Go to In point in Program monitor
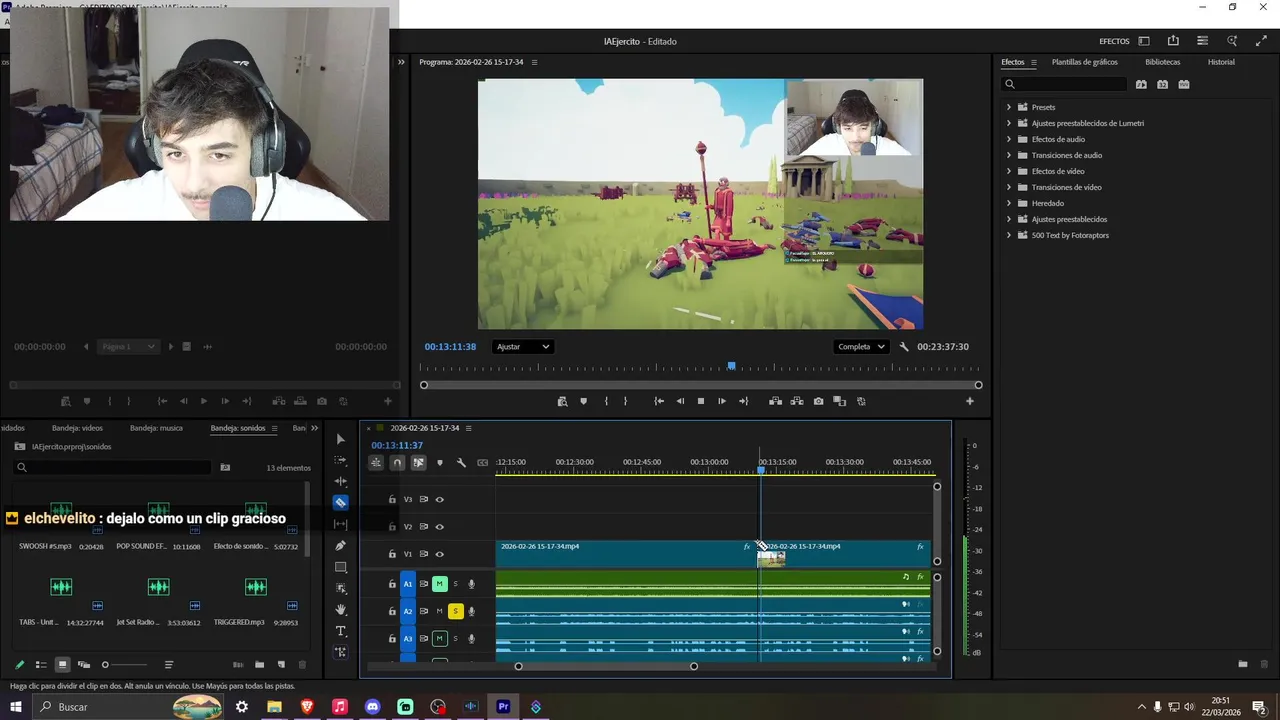This screenshot has height=720, width=1280. pyautogui.click(x=659, y=401)
